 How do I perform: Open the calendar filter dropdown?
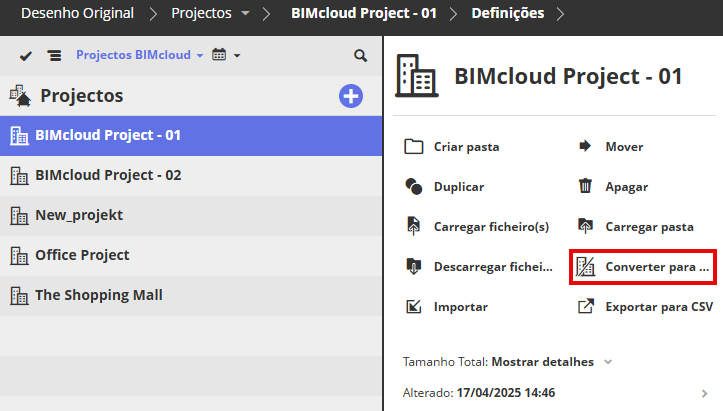point(226,55)
